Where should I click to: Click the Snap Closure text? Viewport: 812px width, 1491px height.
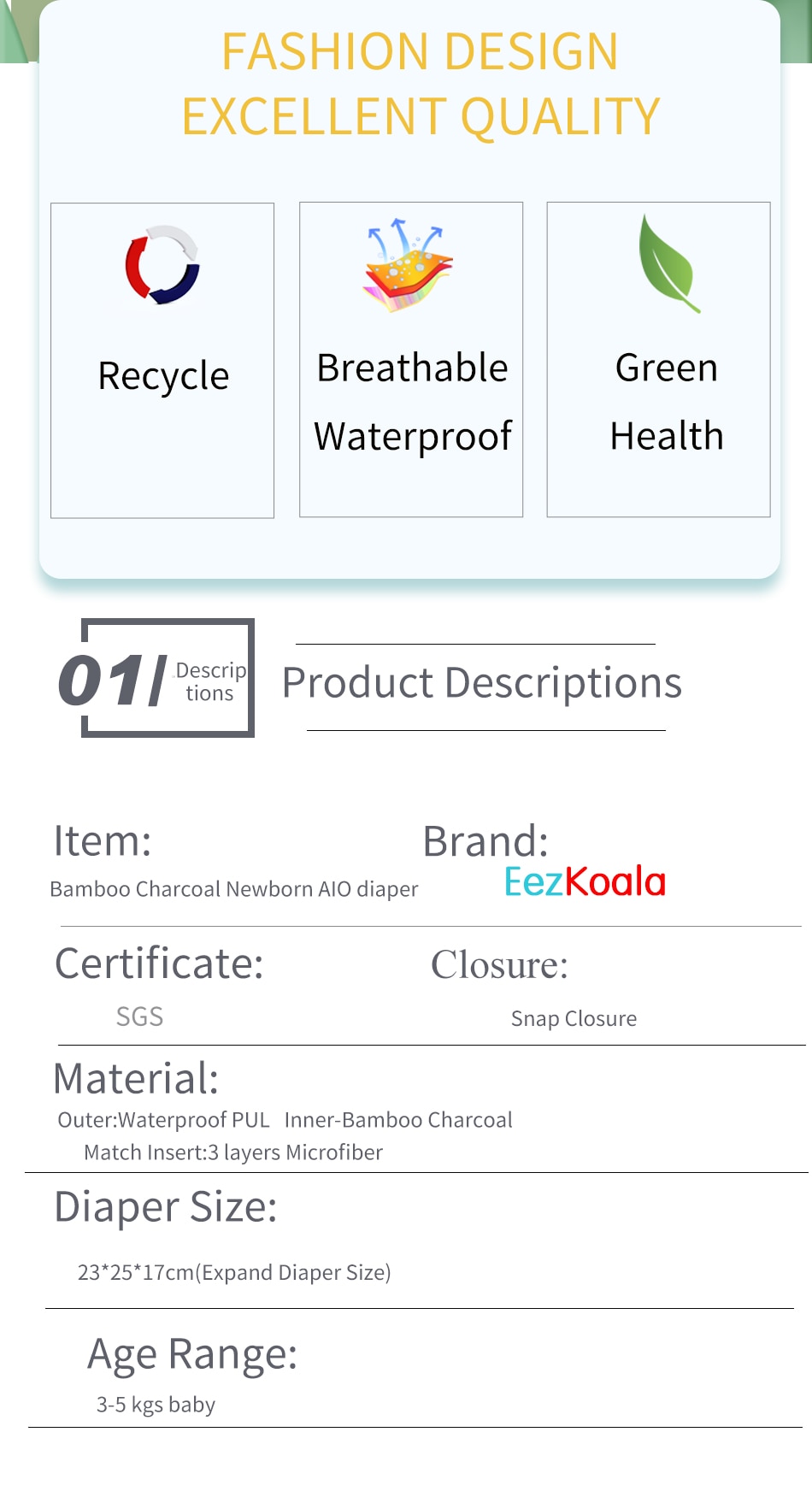pyautogui.click(x=574, y=1018)
